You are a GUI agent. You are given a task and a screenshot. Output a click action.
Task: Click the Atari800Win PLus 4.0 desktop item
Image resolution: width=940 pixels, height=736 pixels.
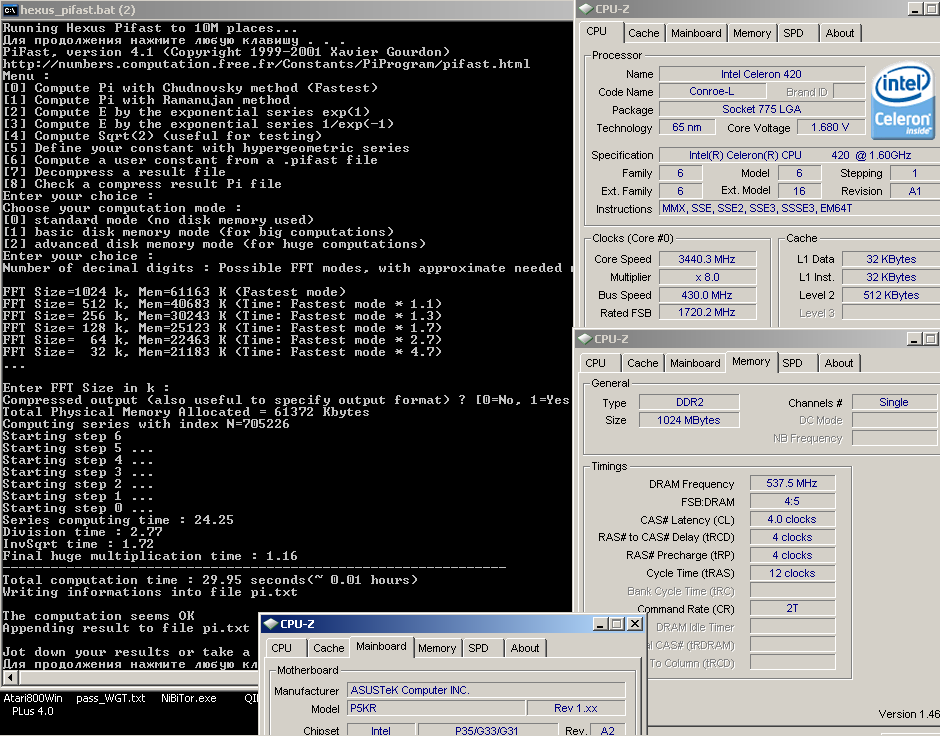point(33,705)
